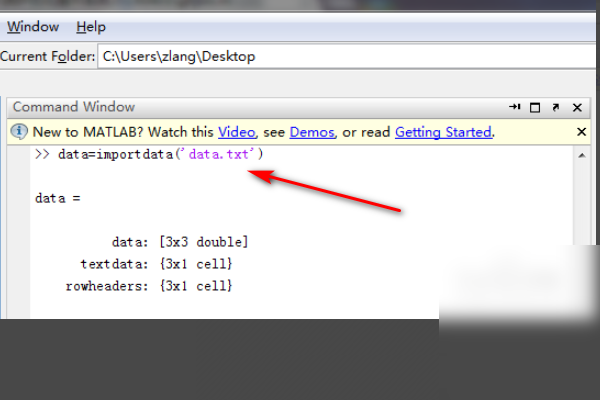
Task: Click the data [3x3 double] output line
Action: click(180, 242)
